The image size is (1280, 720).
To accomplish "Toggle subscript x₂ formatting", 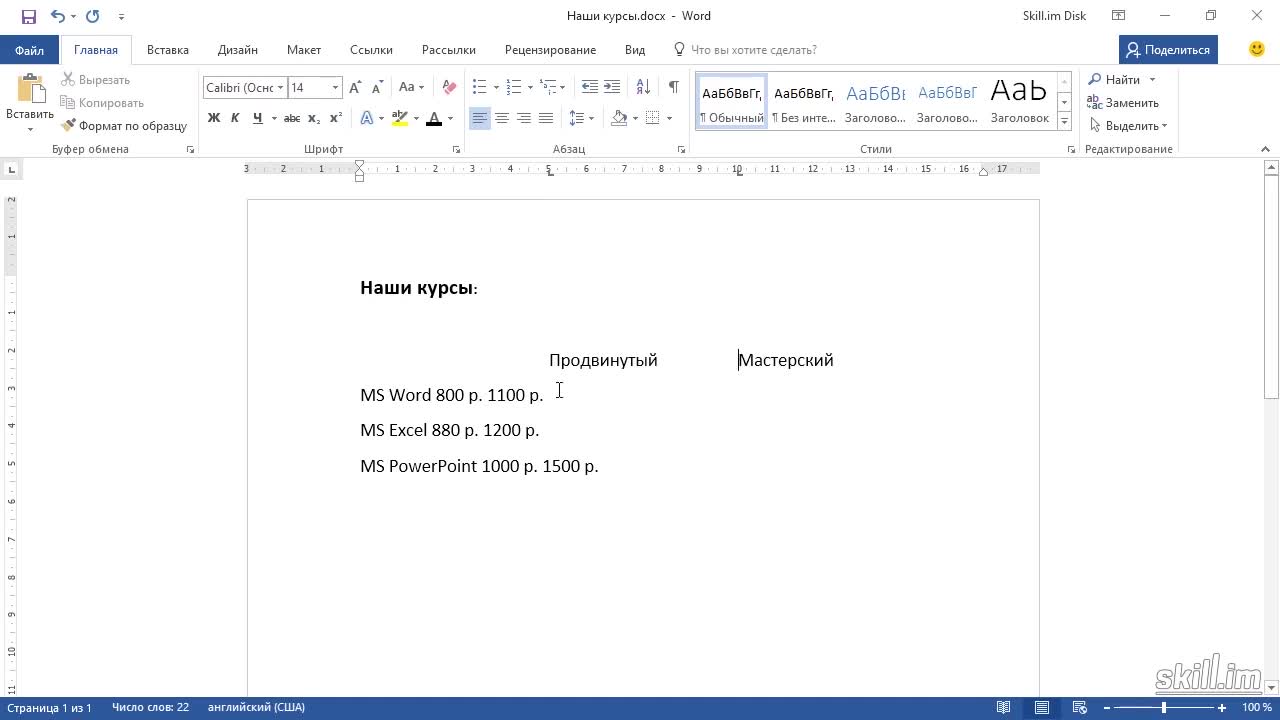I will tap(314, 118).
